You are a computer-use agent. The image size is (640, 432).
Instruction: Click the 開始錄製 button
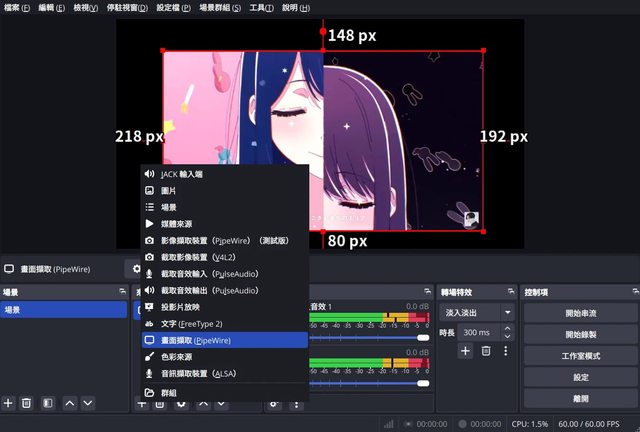click(580, 334)
